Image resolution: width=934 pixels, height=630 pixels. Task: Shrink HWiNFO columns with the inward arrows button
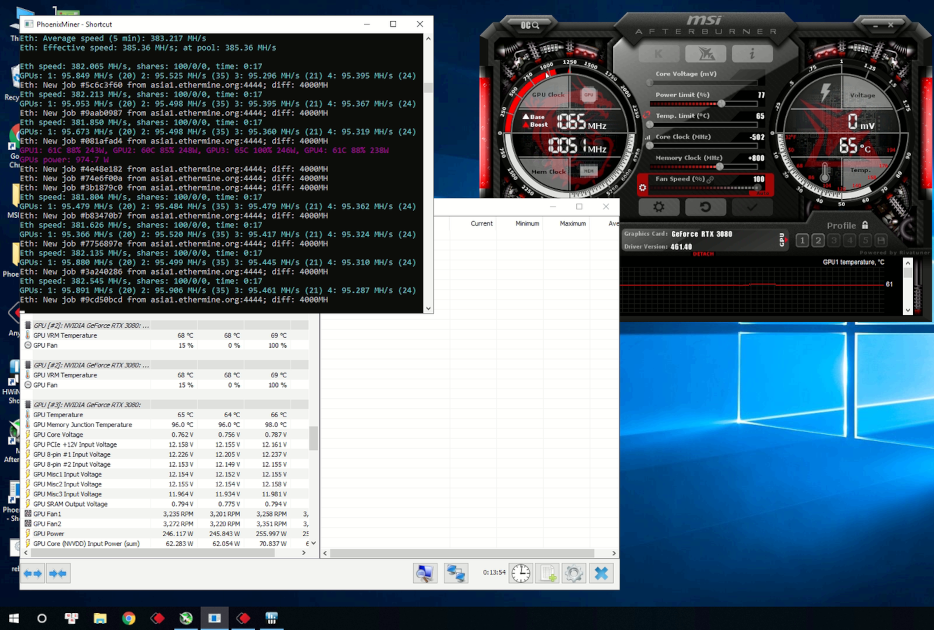coord(58,573)
